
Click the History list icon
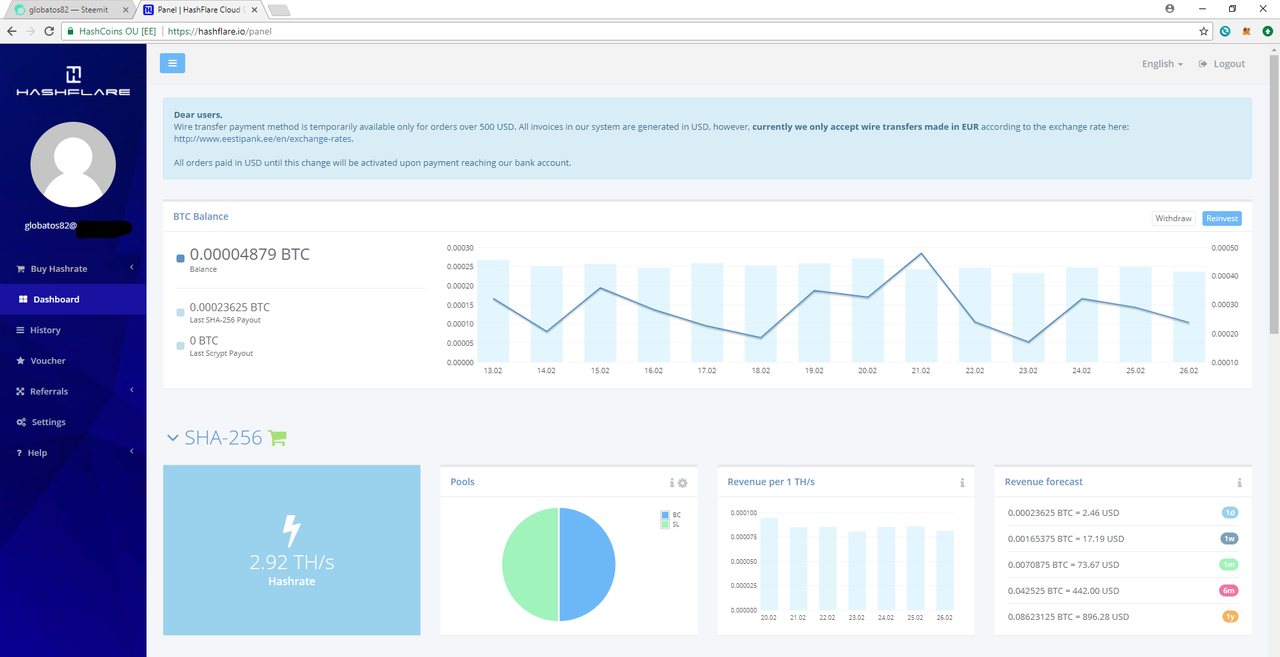pos(22,330)
